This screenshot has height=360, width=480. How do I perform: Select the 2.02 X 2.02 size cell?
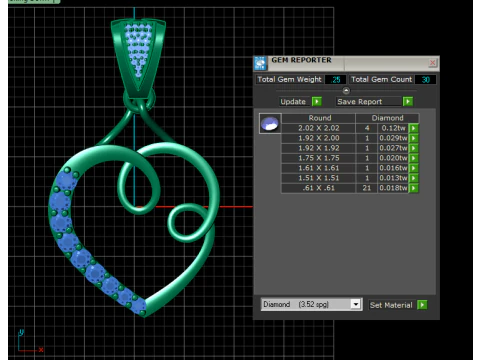coord(319,128)
